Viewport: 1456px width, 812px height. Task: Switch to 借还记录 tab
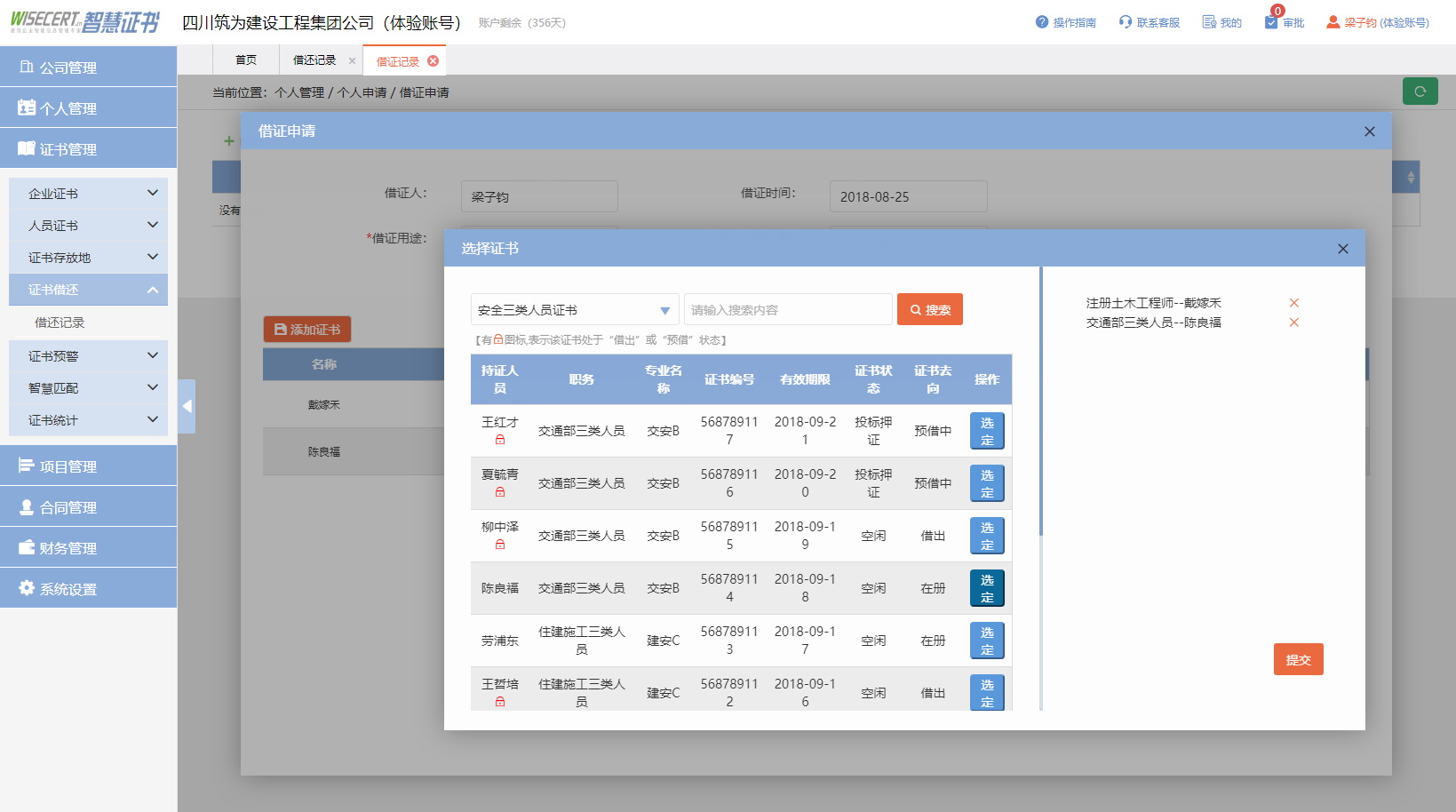click(314, 60)
